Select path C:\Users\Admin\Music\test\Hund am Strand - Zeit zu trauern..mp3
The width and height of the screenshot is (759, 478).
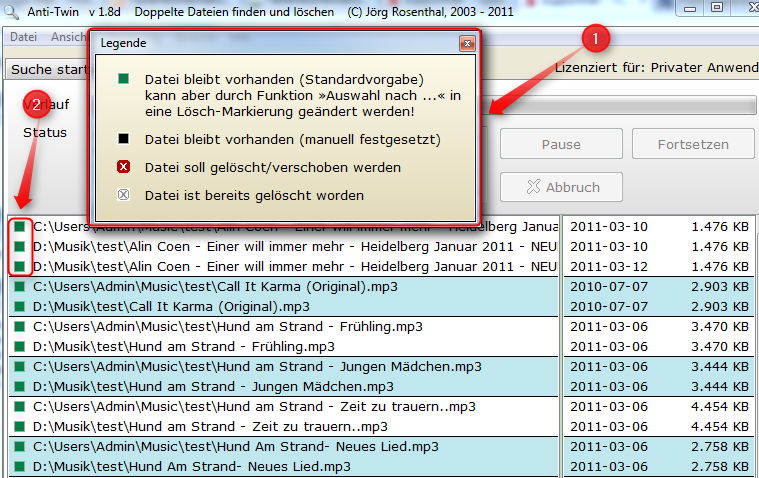(254, 407)
